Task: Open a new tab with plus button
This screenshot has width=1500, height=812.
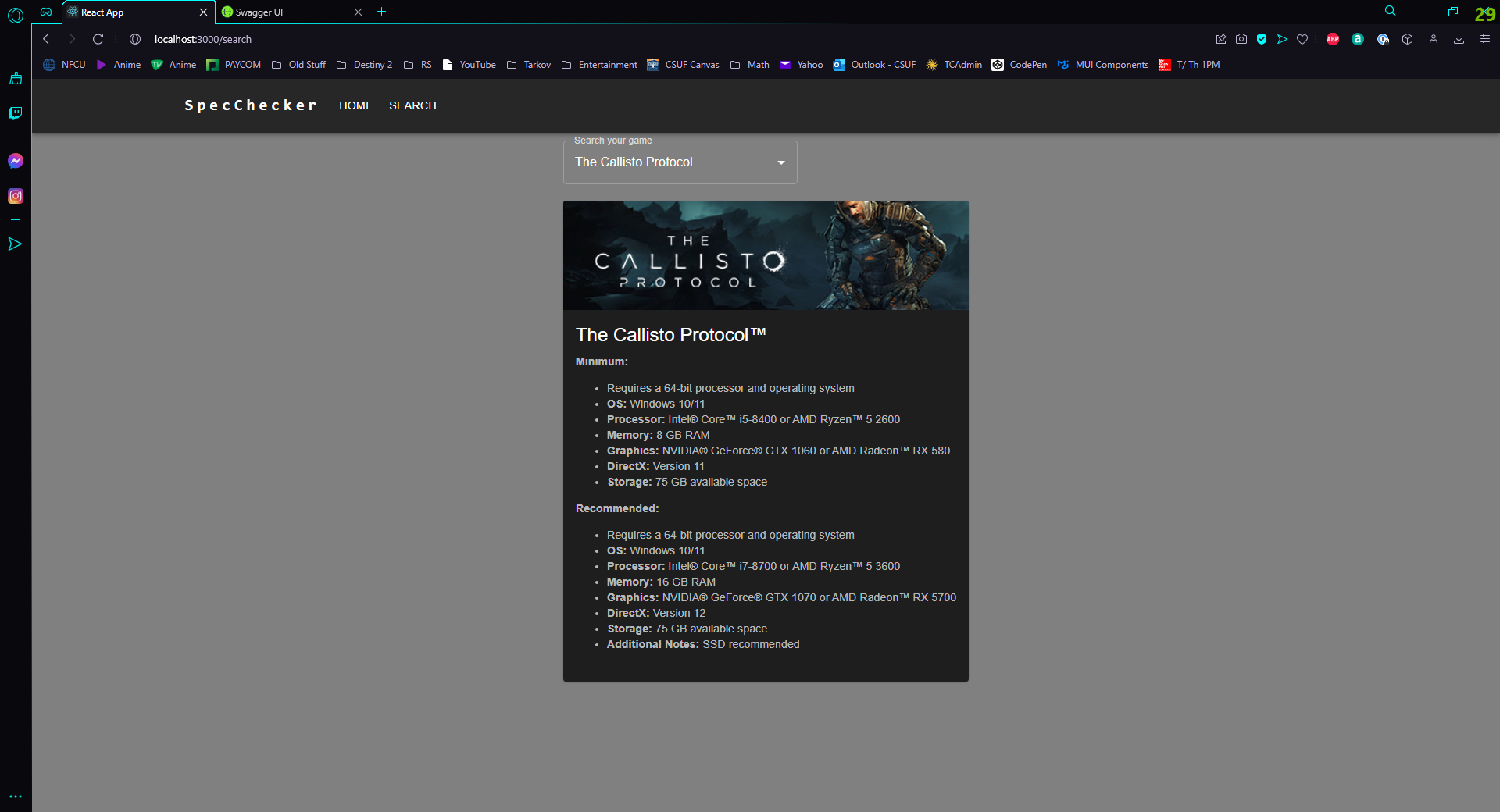Action: pos(381,12)
